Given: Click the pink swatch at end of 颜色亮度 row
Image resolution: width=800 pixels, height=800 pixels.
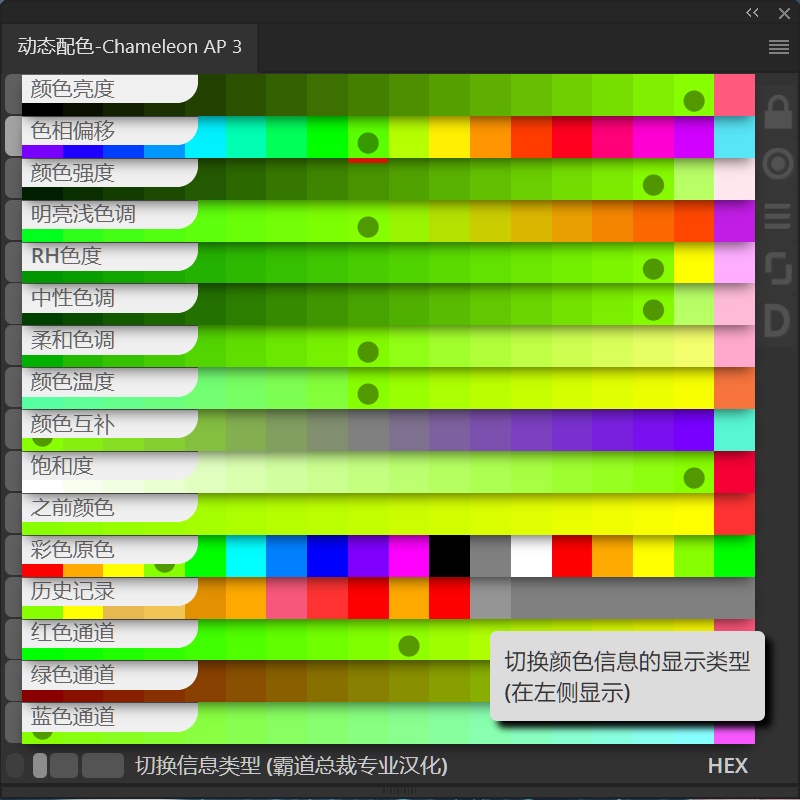Looking at the screenshot, I should point(734,95).
